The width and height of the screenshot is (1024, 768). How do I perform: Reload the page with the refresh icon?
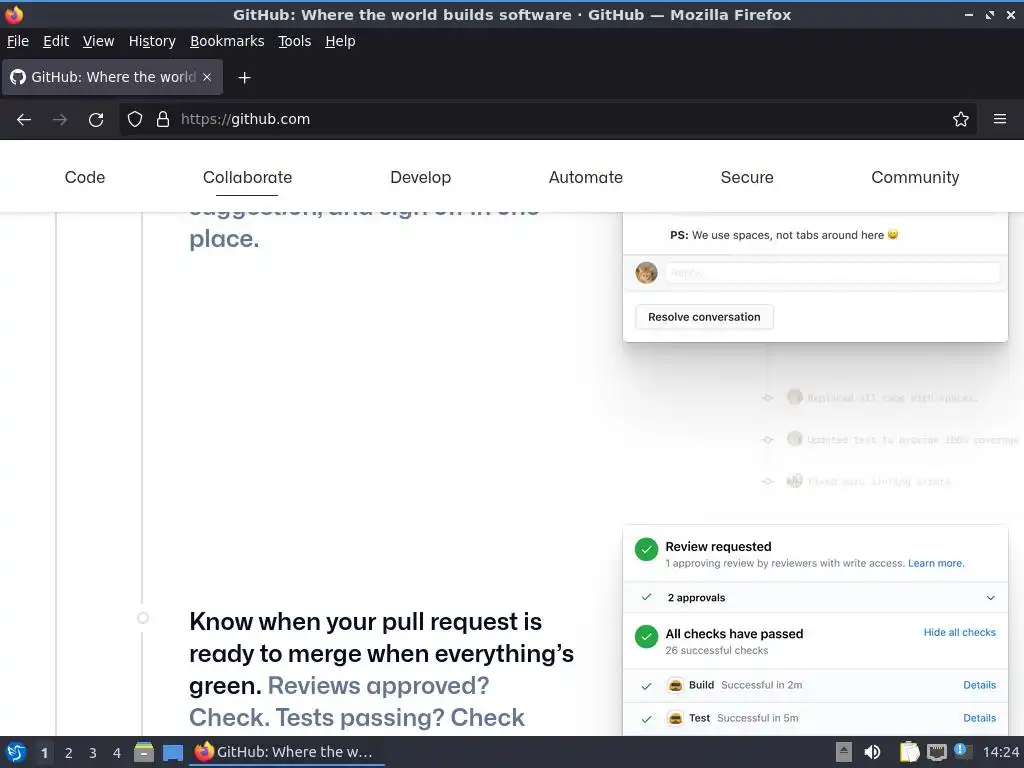(96, 120)
